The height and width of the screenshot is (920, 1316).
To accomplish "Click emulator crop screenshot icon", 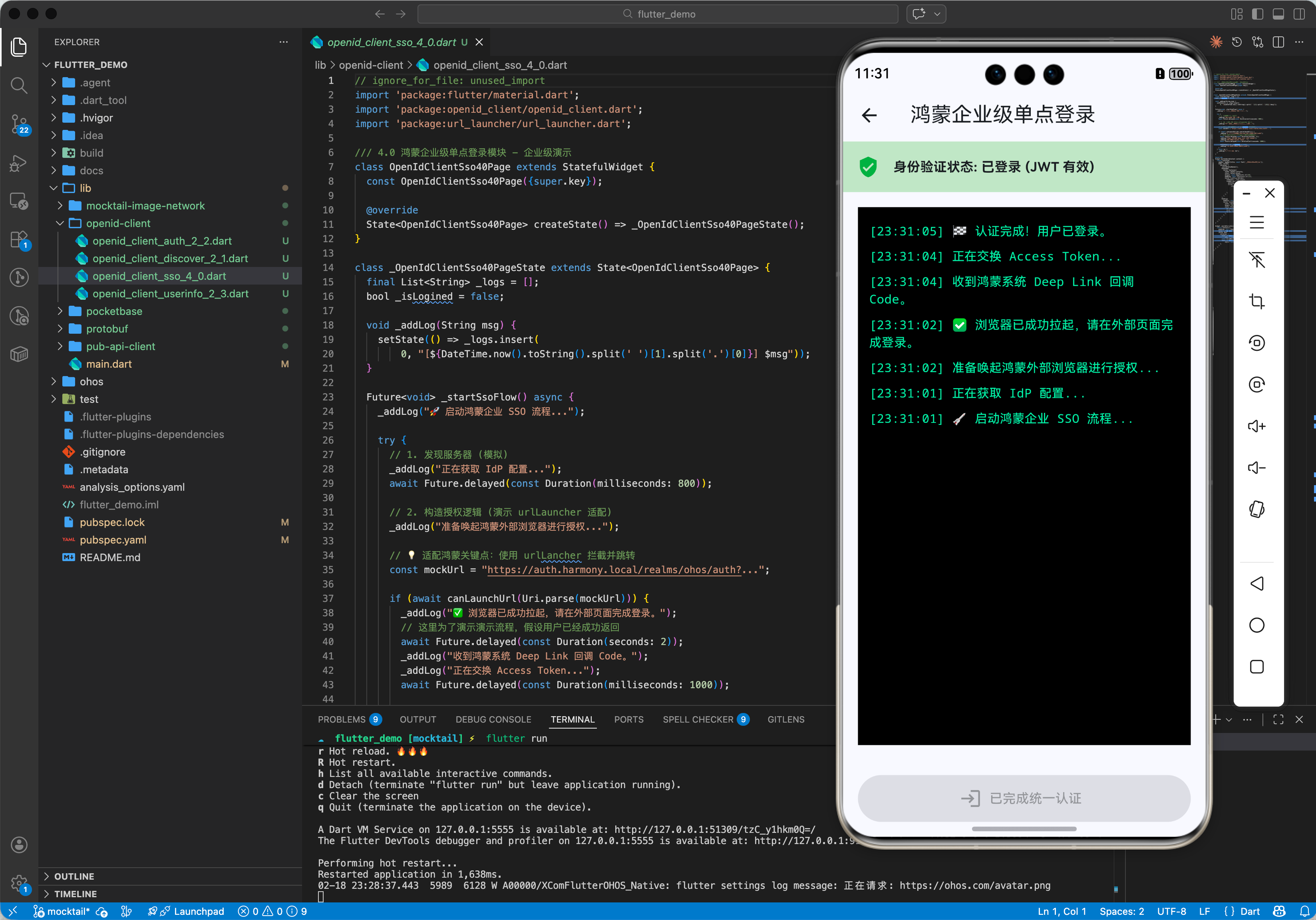I will (x=1256, y=301).
